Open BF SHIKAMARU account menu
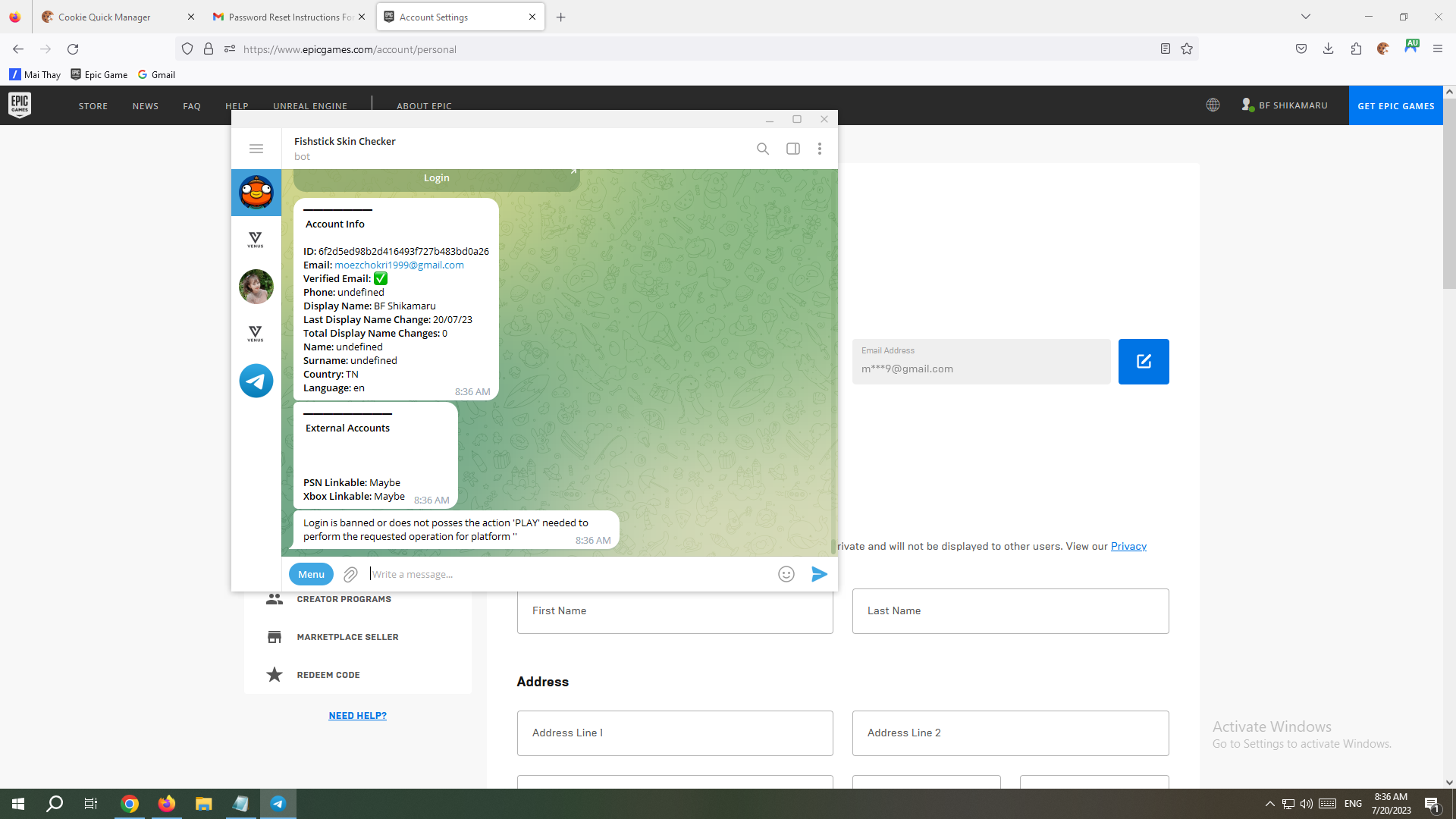 [1285, 105]
